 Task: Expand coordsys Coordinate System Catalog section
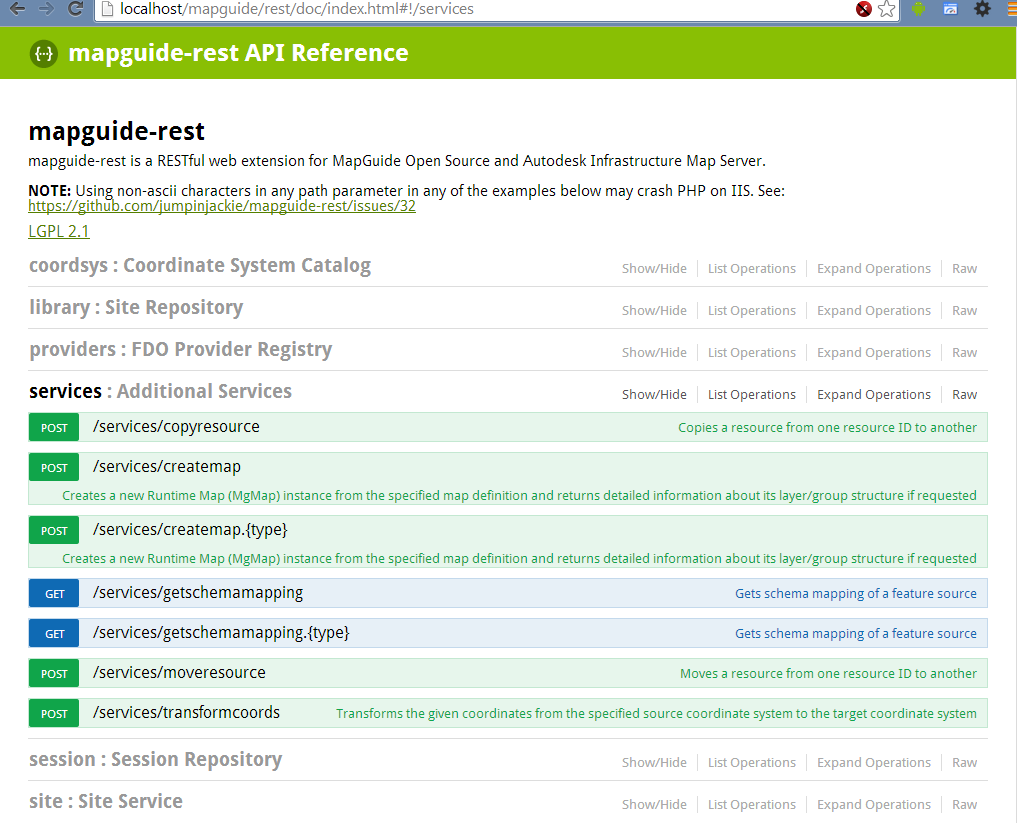pyautogui.click(x=200, y=266)
